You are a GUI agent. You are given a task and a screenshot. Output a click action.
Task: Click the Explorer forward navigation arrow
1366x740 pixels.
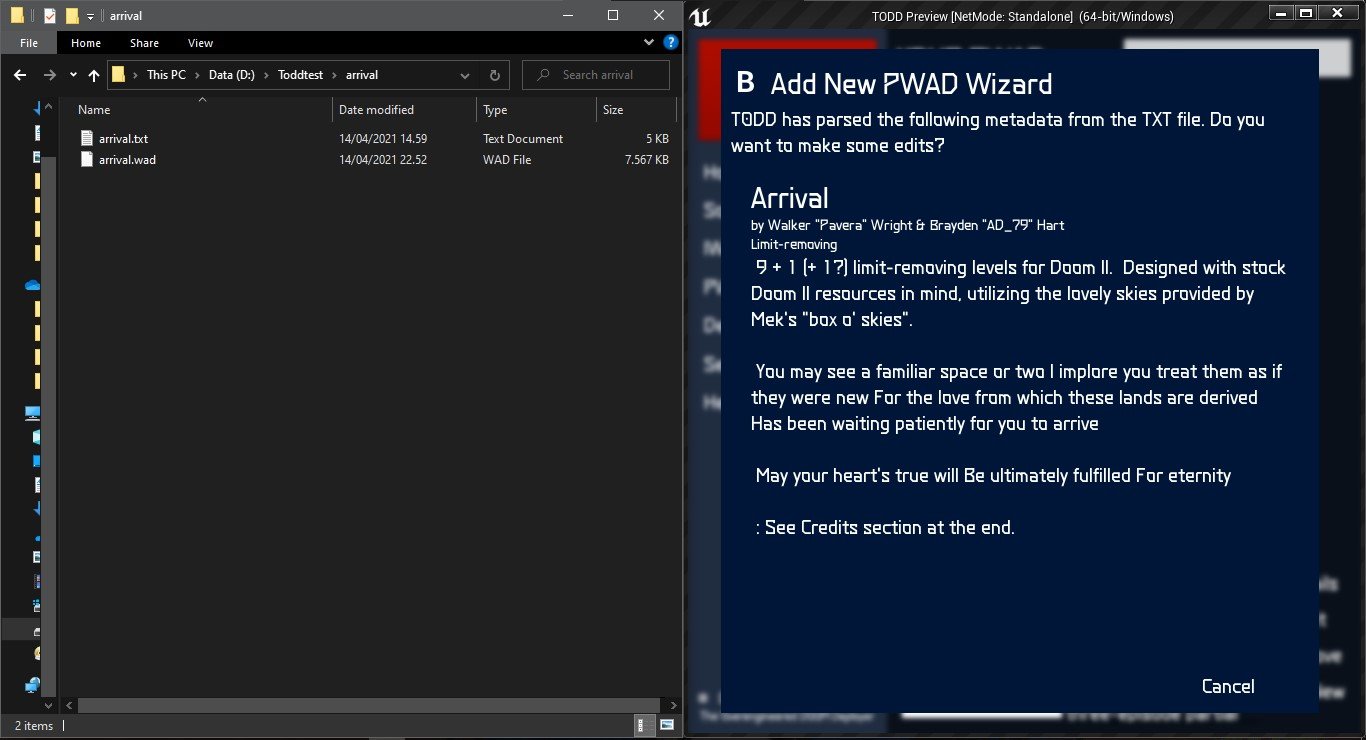(49, 75)
